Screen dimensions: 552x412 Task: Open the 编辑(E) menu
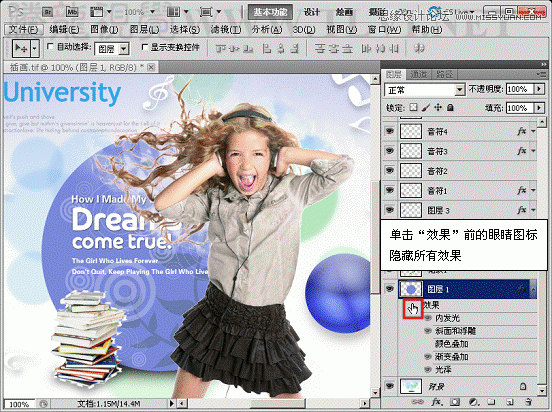[64, 30]
